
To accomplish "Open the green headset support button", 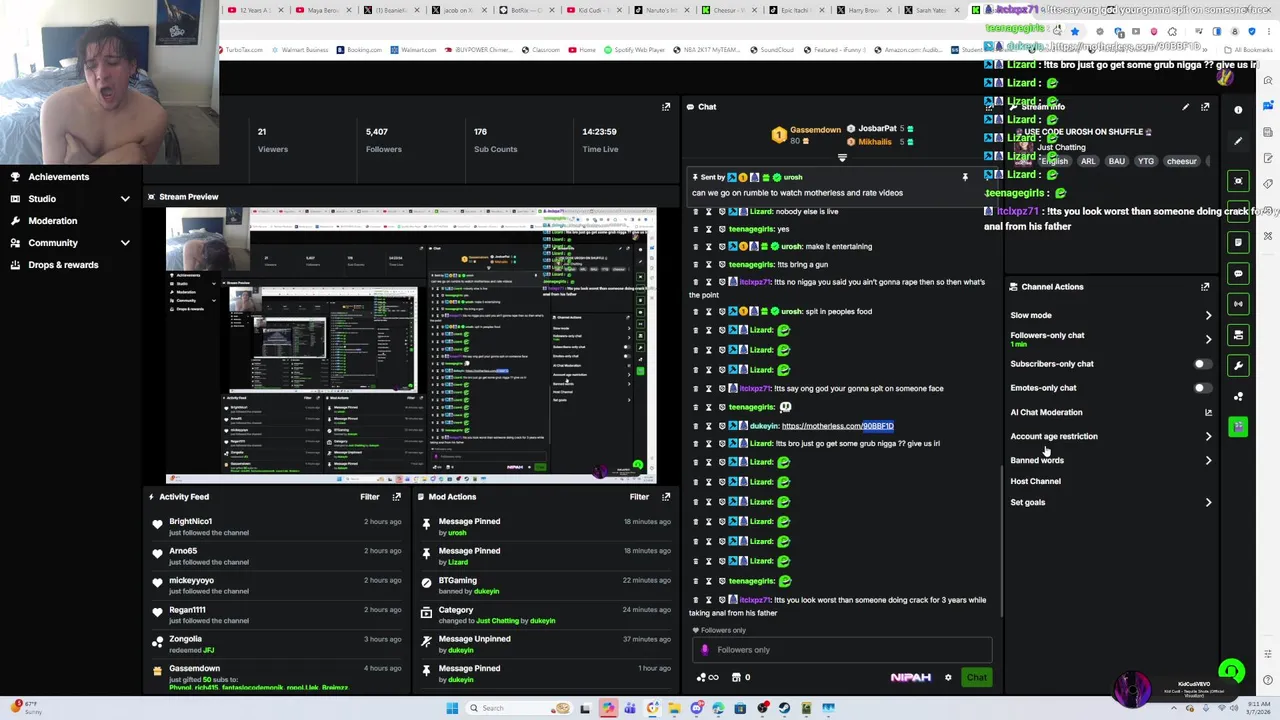I will [x=1231, y=672].
